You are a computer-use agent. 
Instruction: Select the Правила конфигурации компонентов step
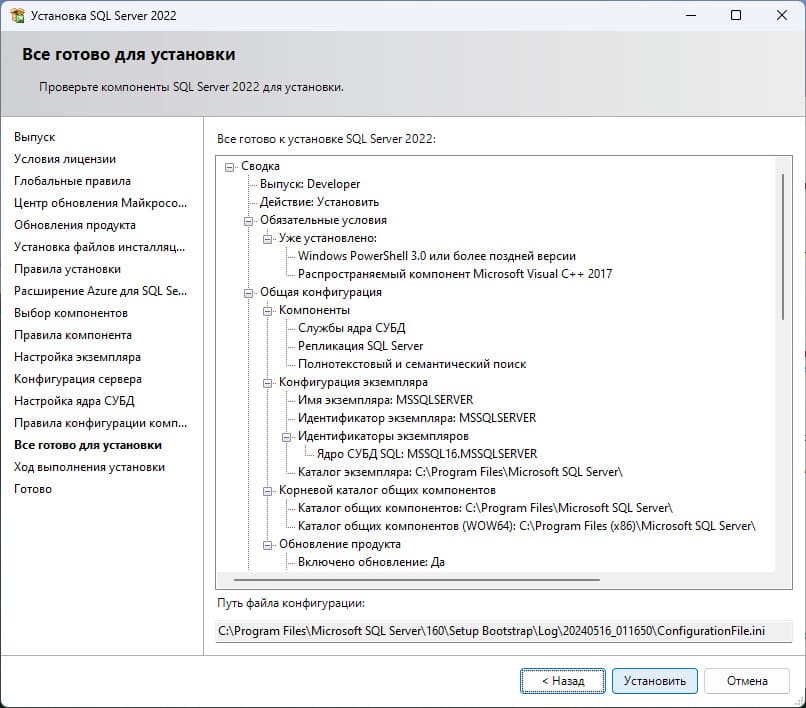[x=100, y=423]
